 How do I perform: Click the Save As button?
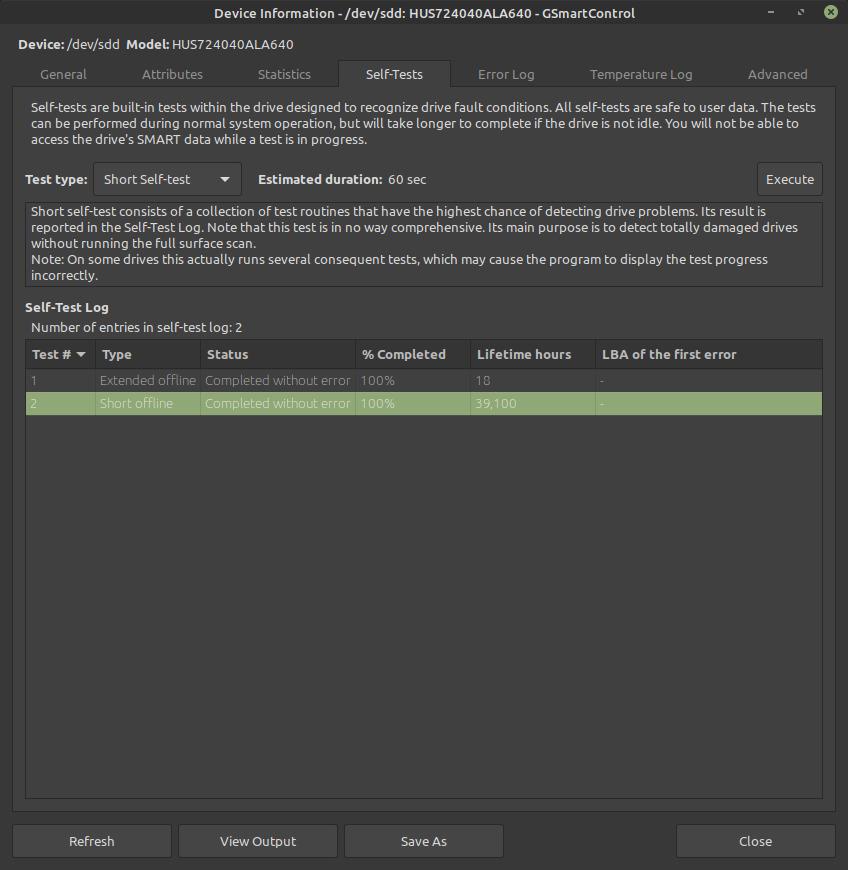423,841
